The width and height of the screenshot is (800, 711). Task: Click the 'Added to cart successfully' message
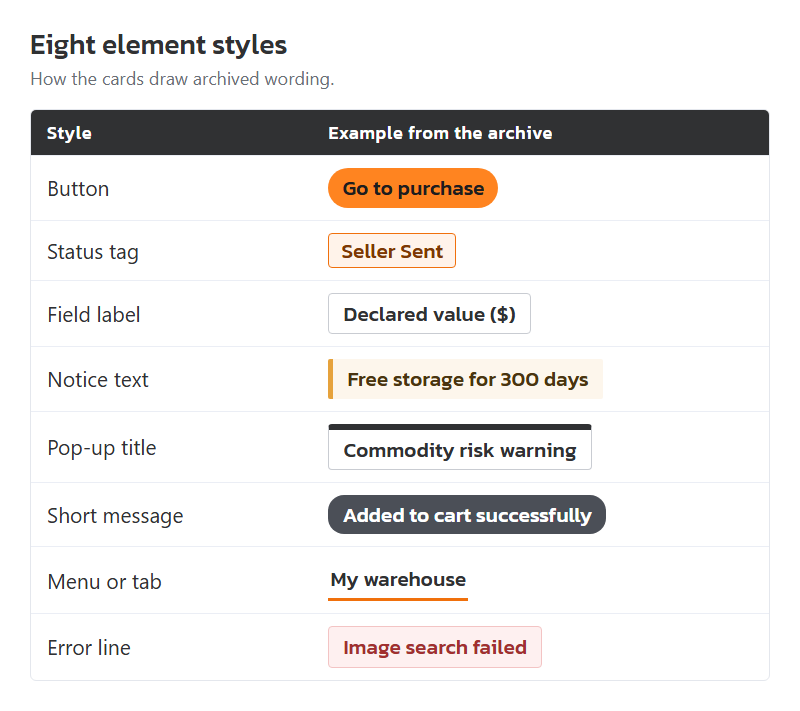pyautogui.click(x=467, y=515)
